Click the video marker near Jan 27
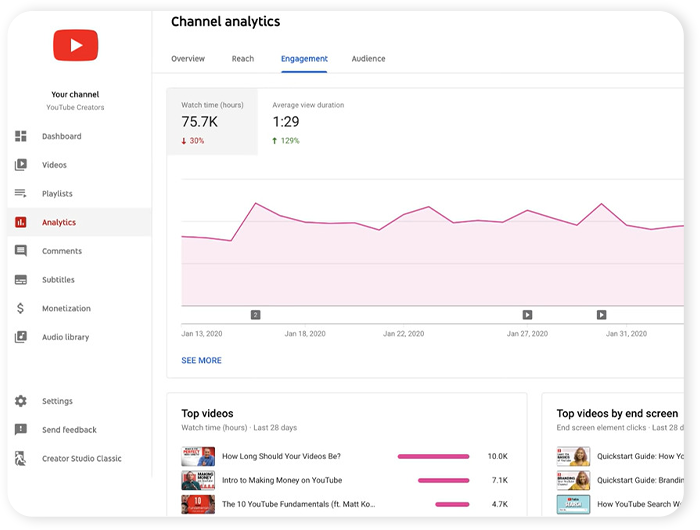Image resolution: width=700 pixels, height=530 pixels. click(527, 315)
